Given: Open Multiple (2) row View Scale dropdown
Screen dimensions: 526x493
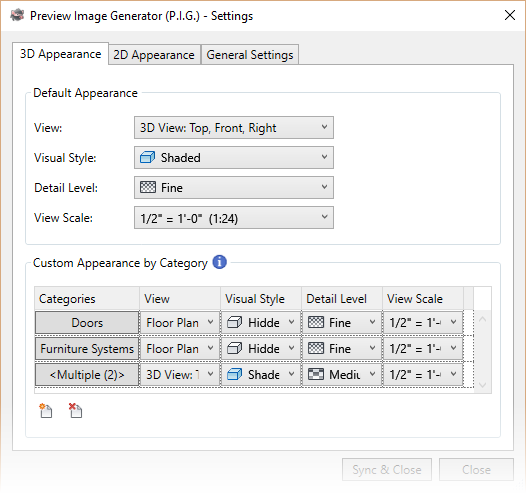Looking at the screenshot, I should pos(423,374).
